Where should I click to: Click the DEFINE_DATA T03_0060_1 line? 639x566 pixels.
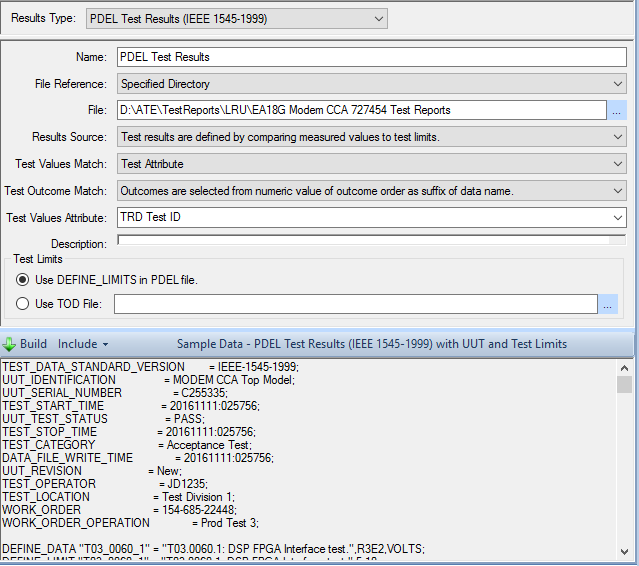click(214, 549)
